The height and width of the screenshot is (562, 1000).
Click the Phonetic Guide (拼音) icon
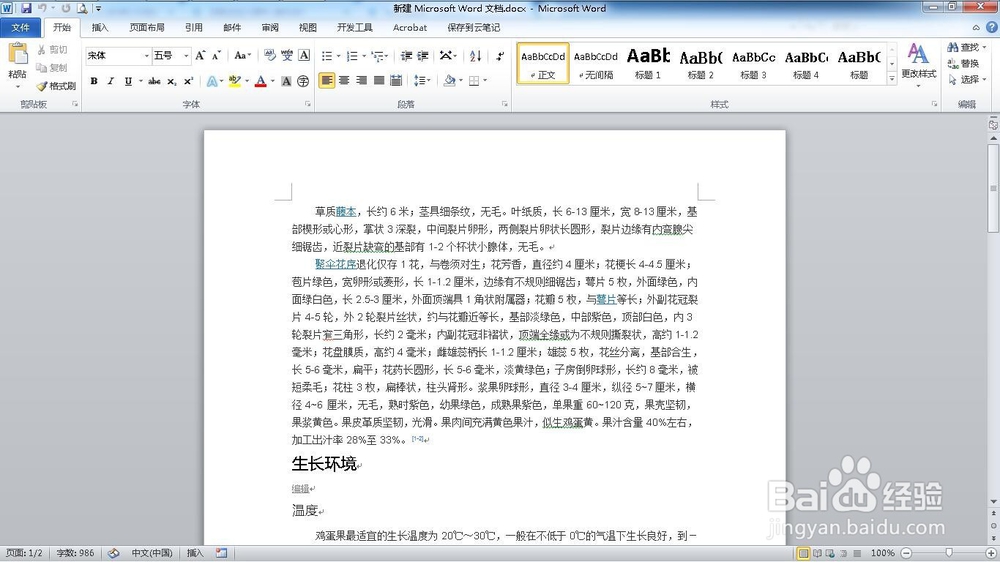coord(287,55)
